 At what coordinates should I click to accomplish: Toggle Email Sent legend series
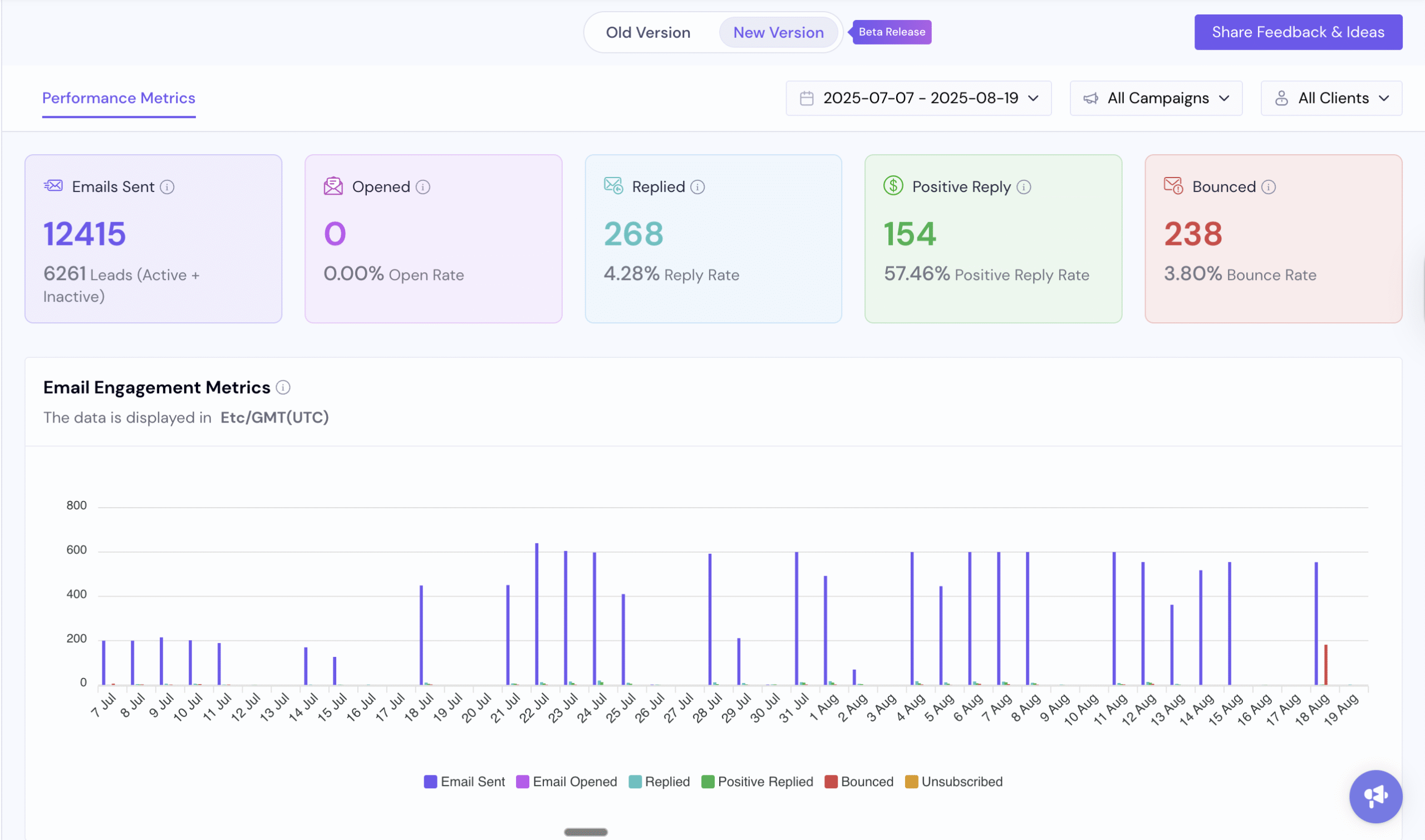pos(464,782)
